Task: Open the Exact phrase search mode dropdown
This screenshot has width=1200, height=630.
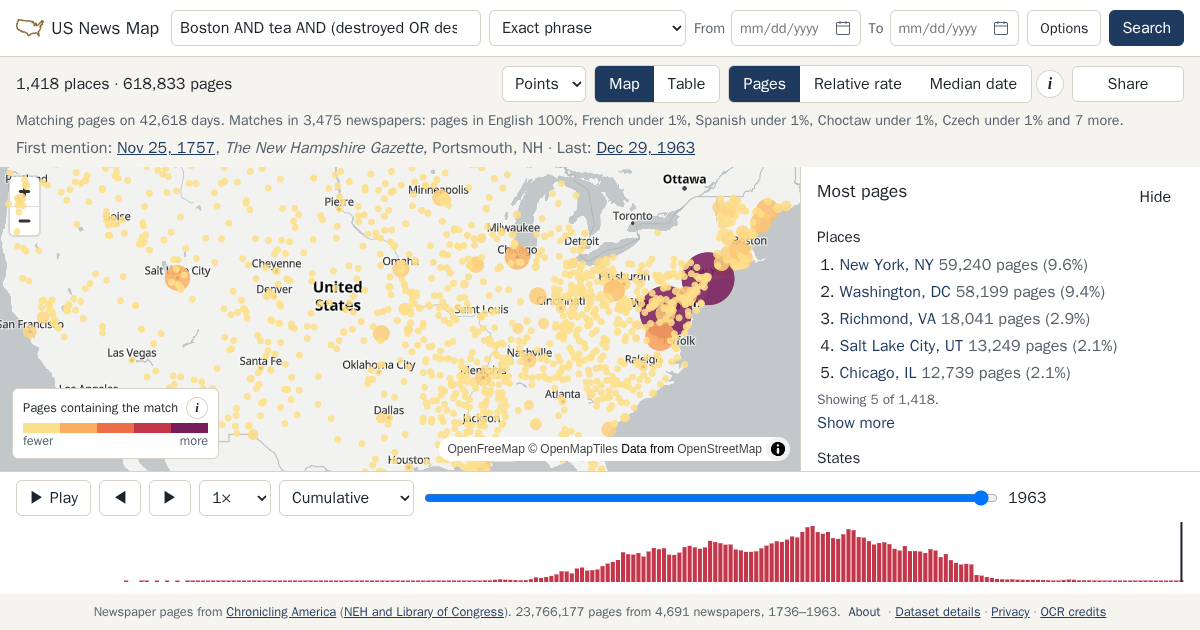Action: [x=587, y=28]
